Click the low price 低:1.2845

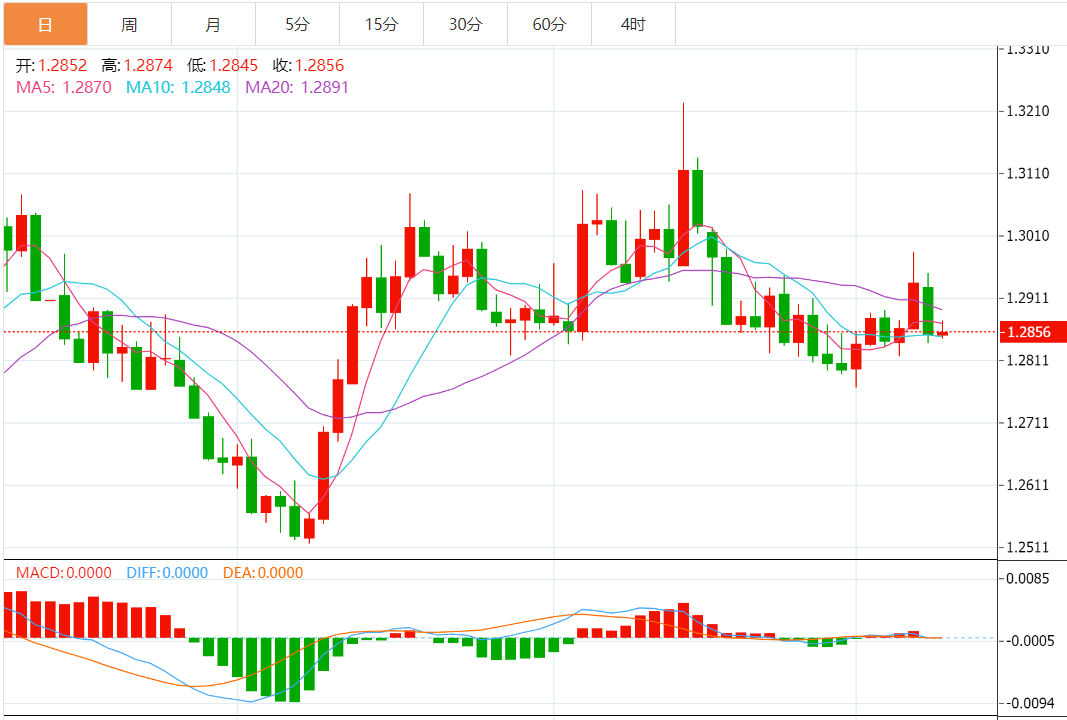(x=223, y=65)
